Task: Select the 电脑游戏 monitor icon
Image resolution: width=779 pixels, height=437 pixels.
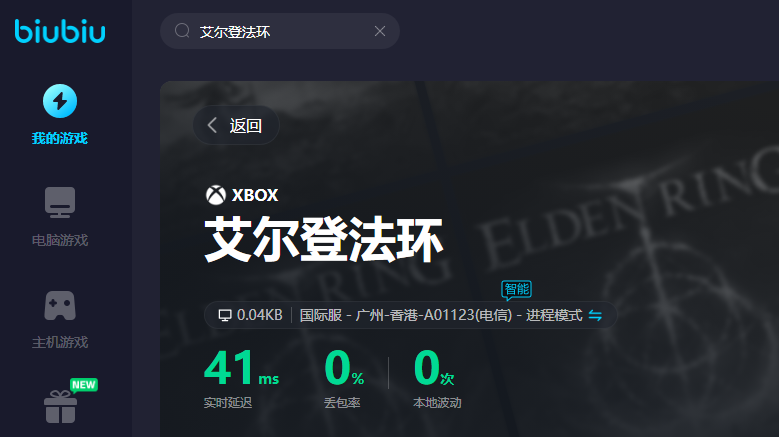Action: [60, 202]
